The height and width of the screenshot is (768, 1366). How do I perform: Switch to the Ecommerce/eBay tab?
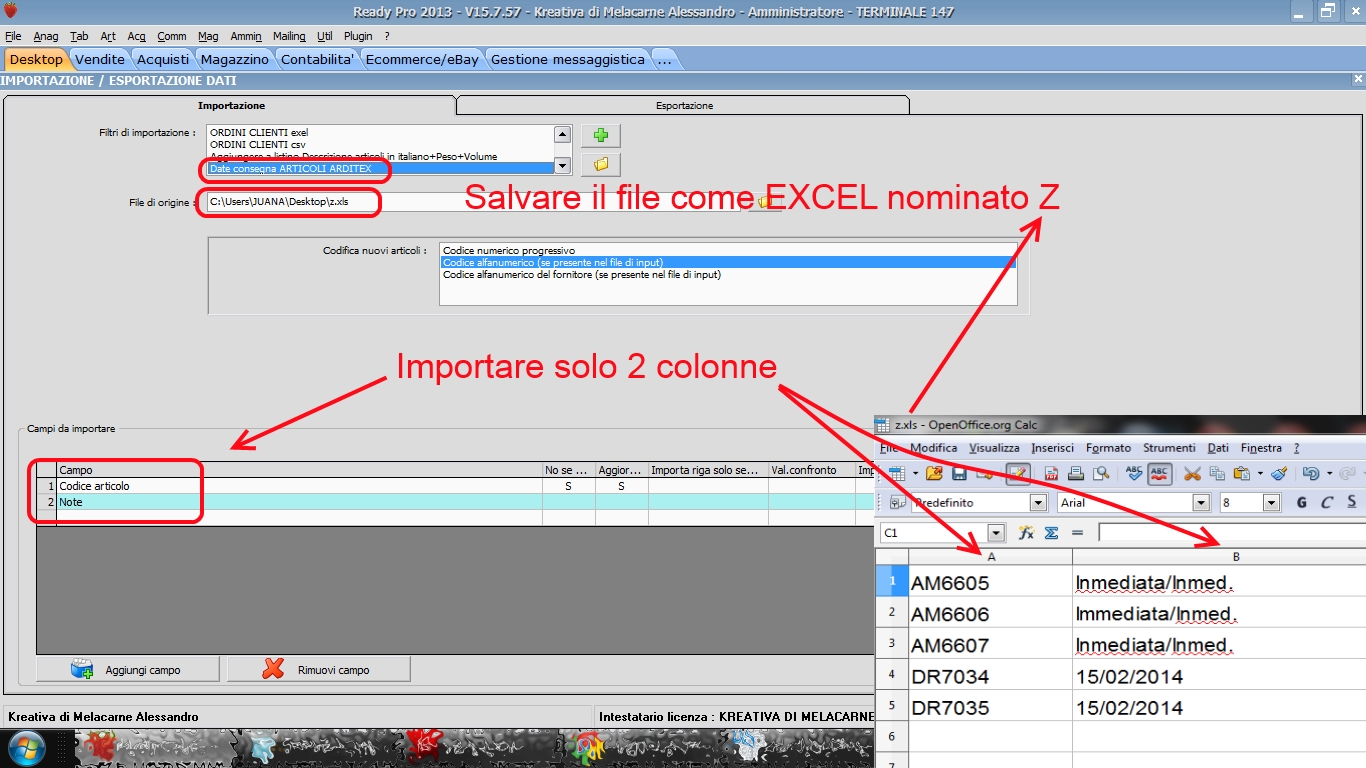coord(424,59)
